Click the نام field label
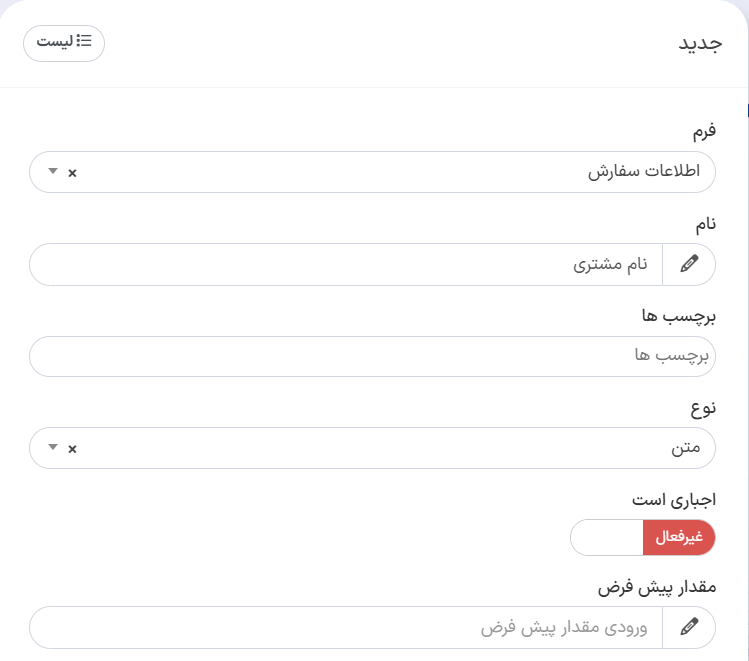 coord(706,224)
